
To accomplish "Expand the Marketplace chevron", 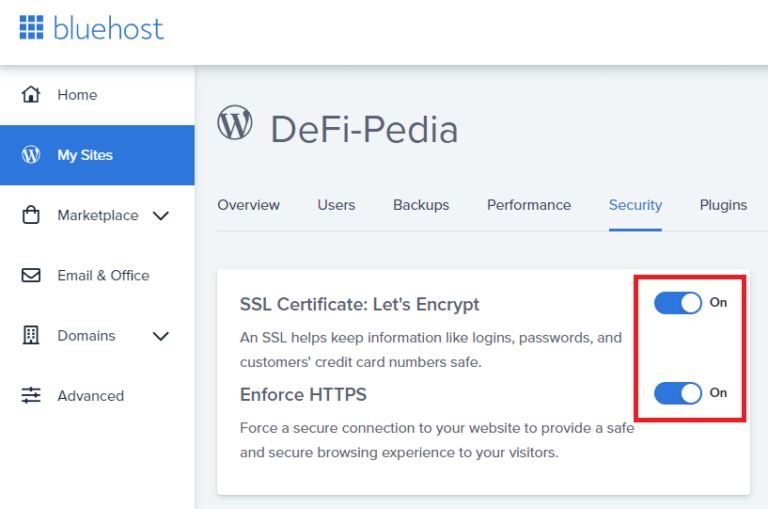I will pos(160,216).
